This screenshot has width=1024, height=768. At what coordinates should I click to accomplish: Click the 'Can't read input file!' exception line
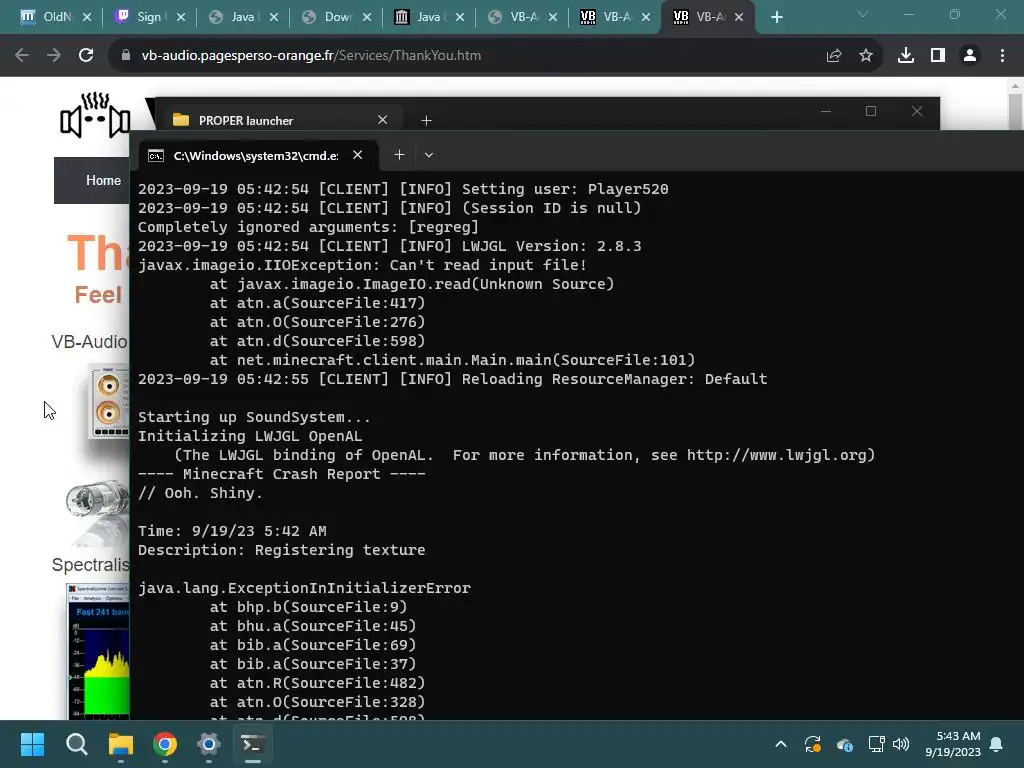coord(362,265)
